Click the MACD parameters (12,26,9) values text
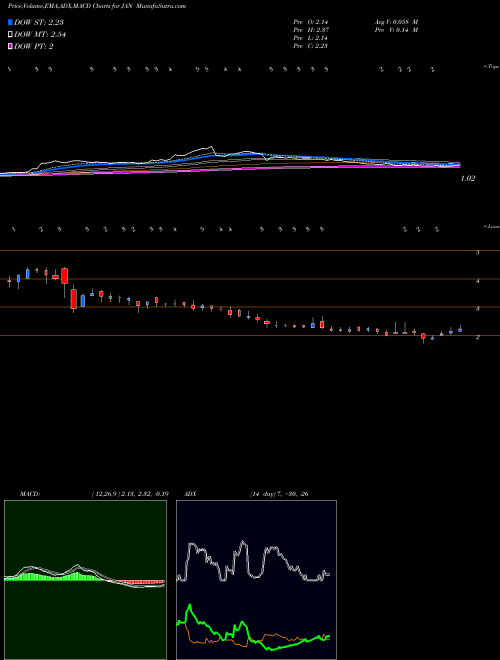 [130, 494]
